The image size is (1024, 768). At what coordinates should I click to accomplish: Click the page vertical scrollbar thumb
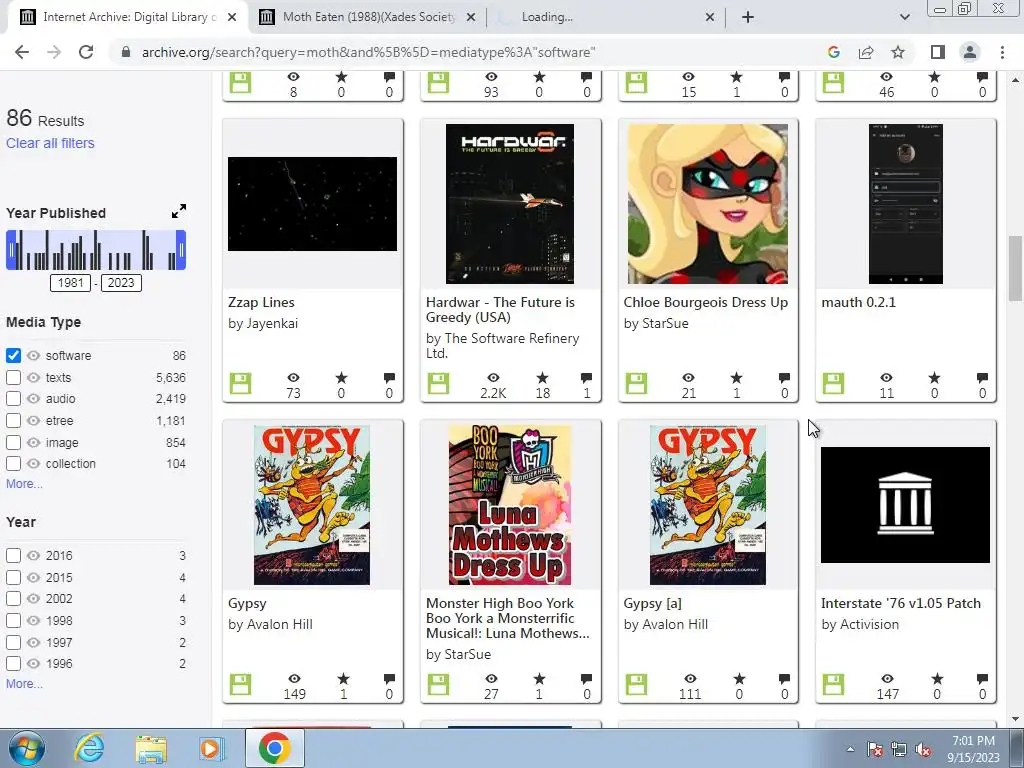point(1015,268)
